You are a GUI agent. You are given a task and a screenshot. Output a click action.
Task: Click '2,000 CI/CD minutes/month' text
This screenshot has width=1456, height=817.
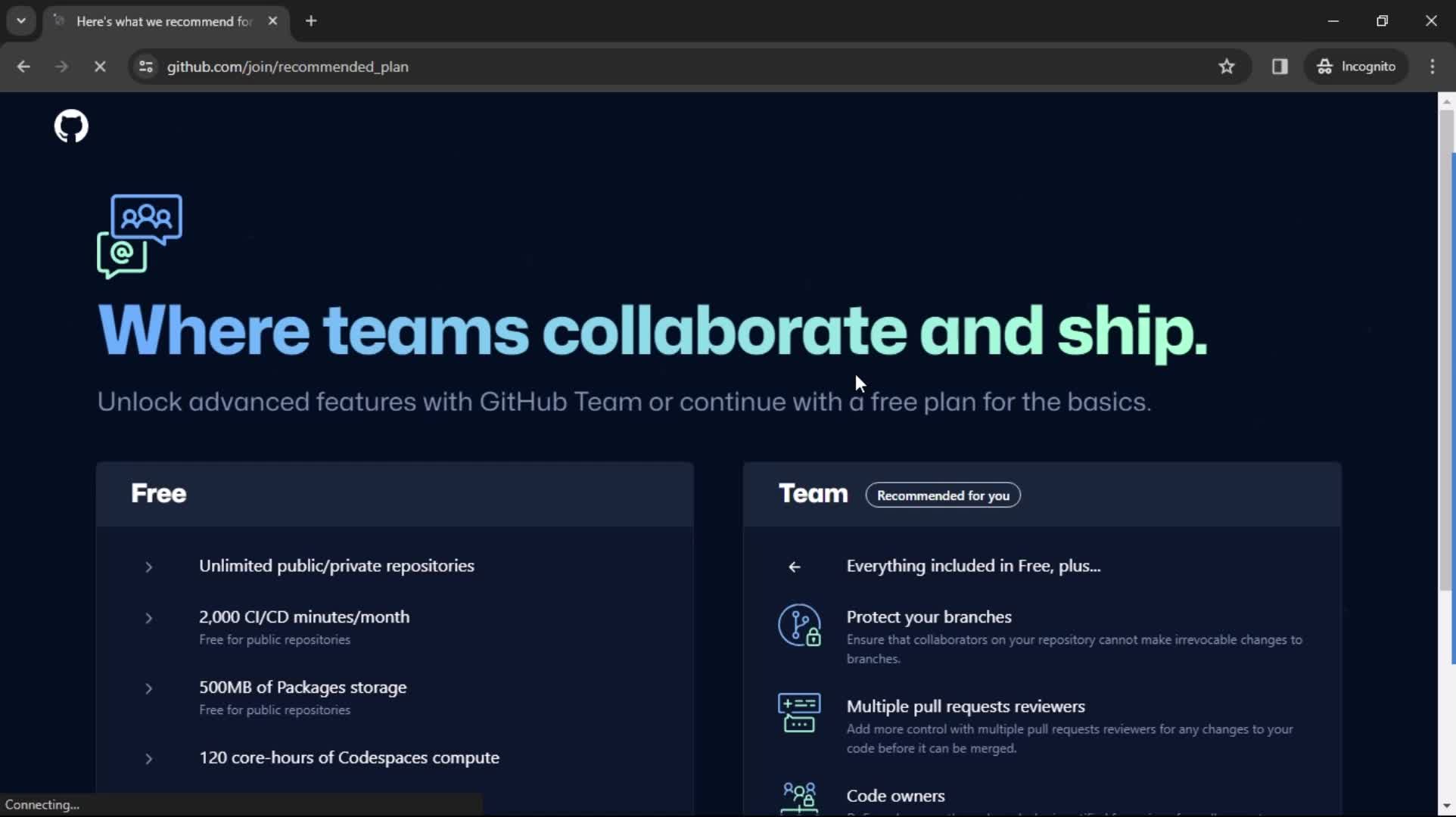[x=304, y=617]
